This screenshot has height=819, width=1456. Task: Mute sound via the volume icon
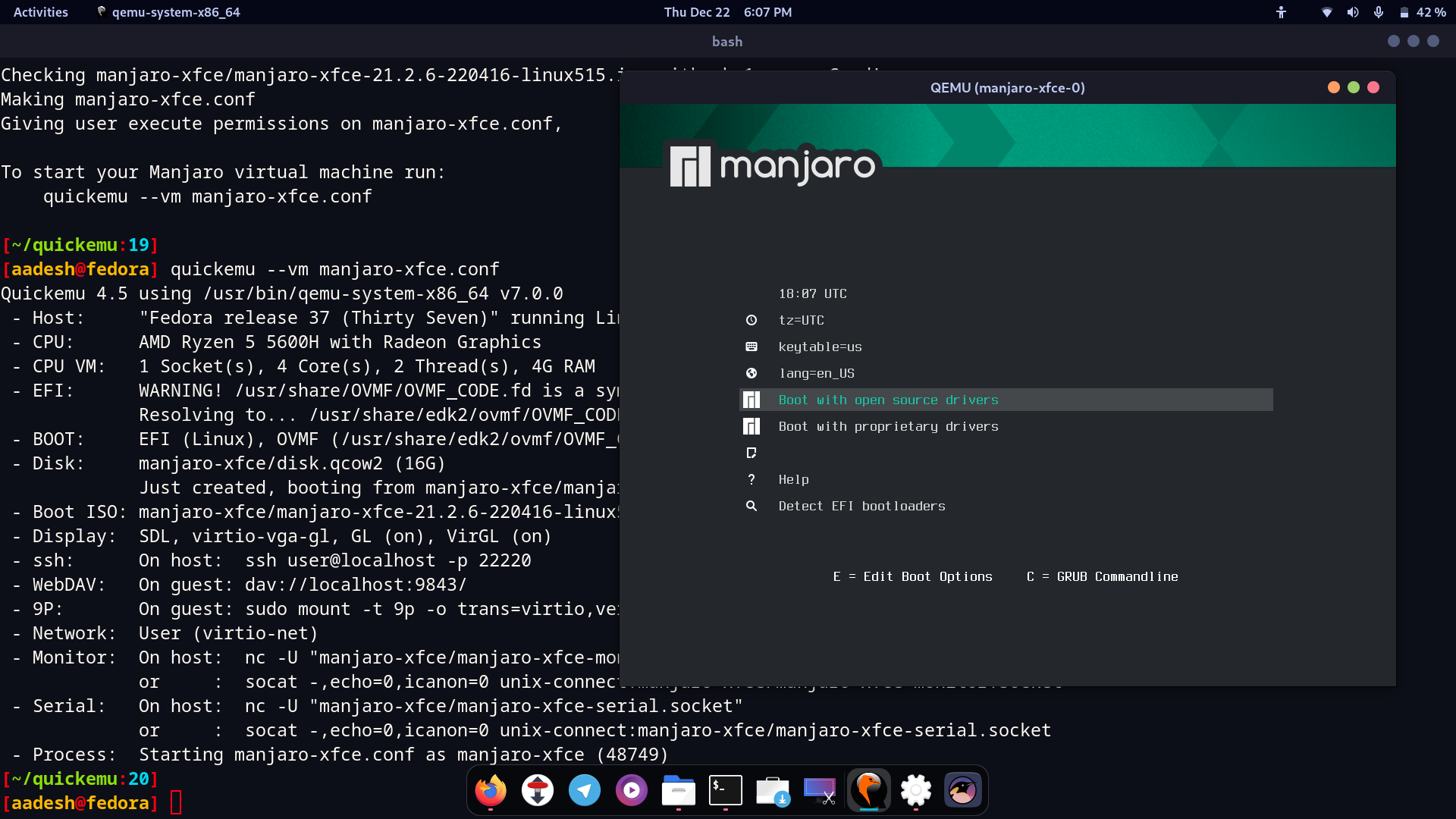click(x=1353, y=11)
